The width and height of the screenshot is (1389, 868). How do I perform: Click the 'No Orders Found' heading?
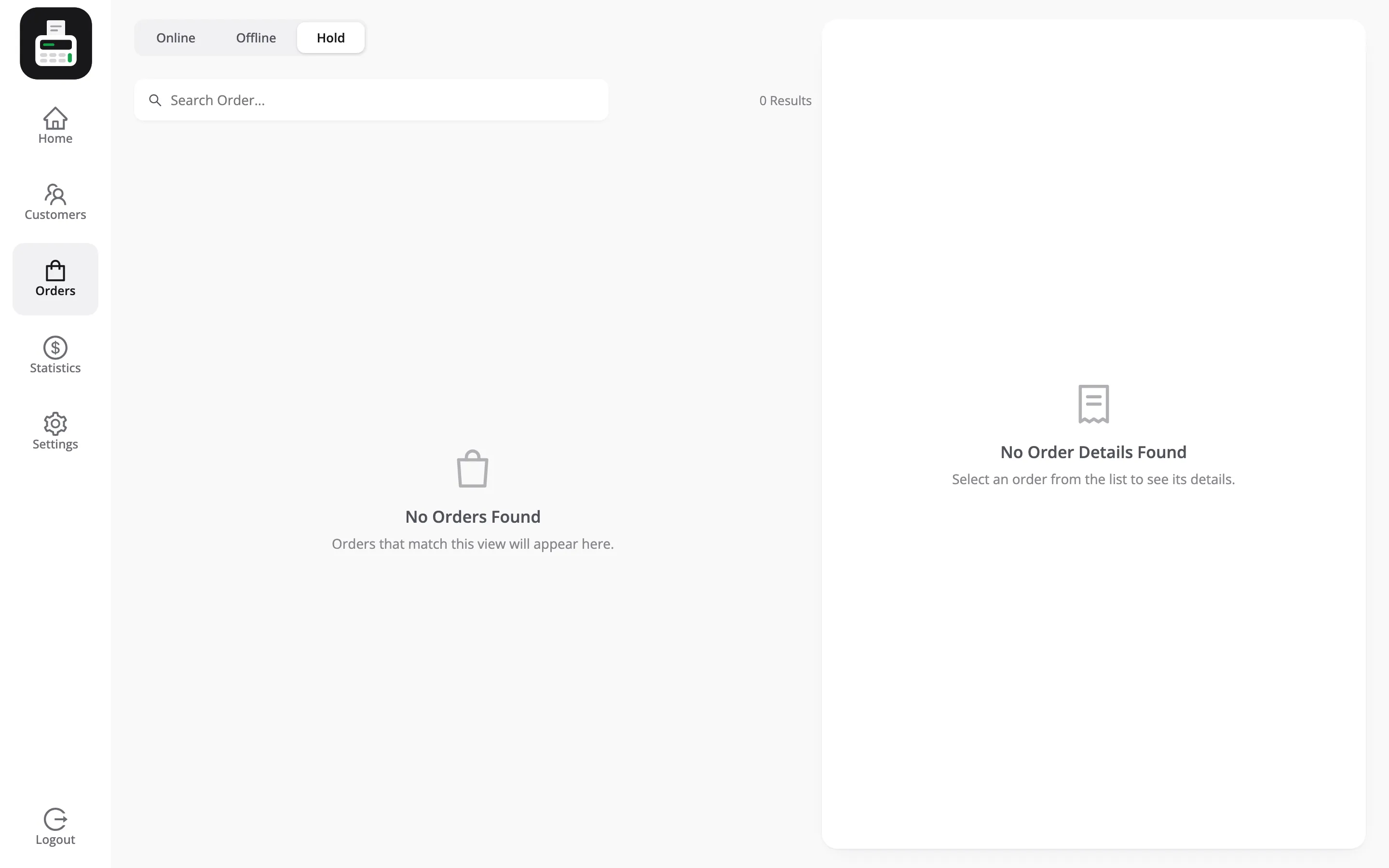473,516
